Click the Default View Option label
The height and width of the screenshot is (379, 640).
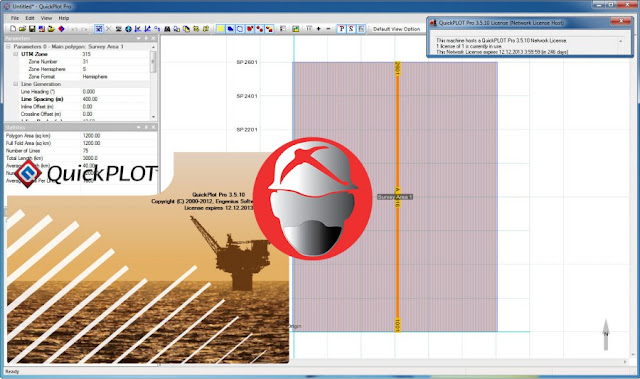[x=396, y=29]
